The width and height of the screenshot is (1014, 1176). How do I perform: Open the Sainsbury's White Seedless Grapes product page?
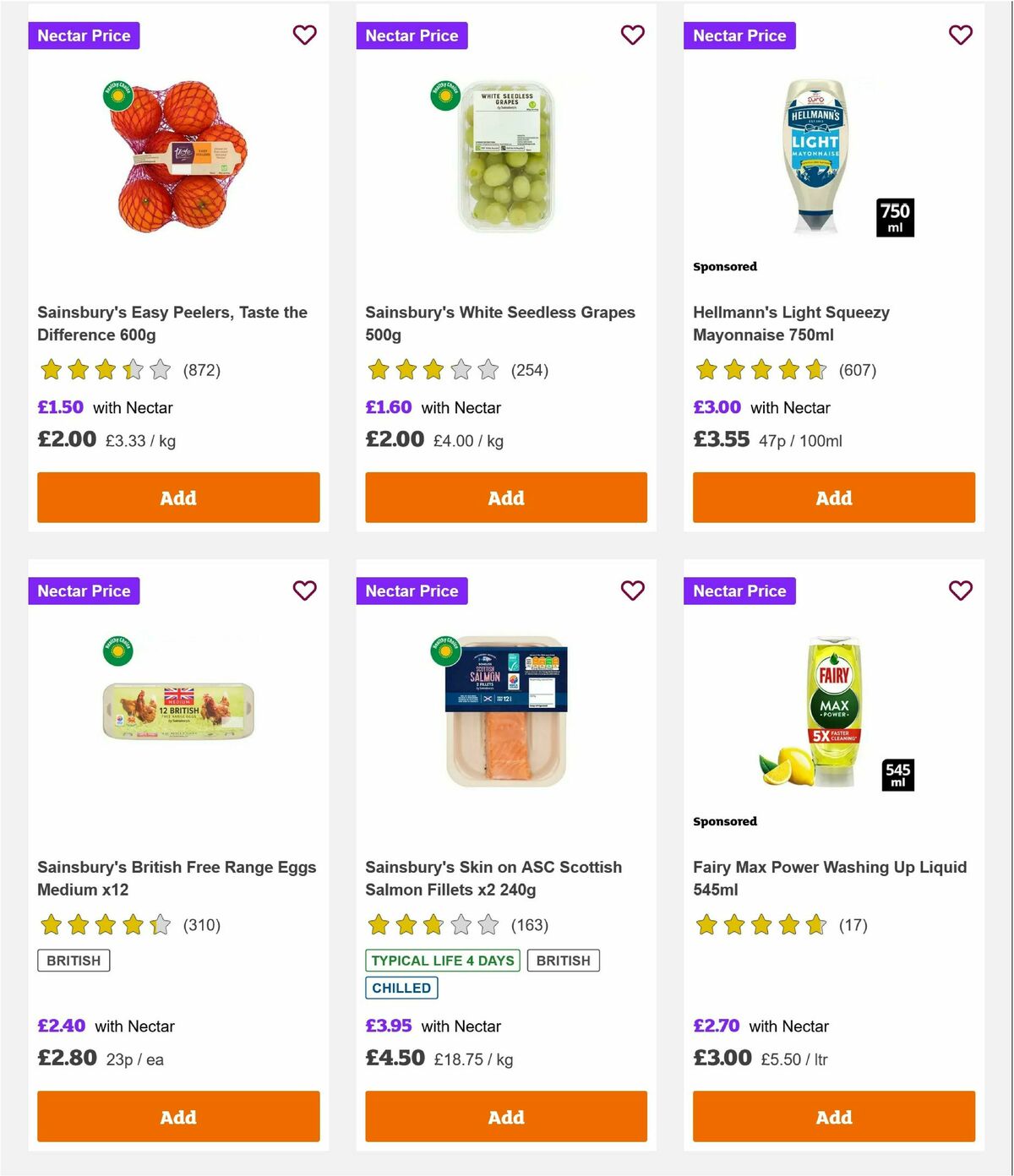499,324
